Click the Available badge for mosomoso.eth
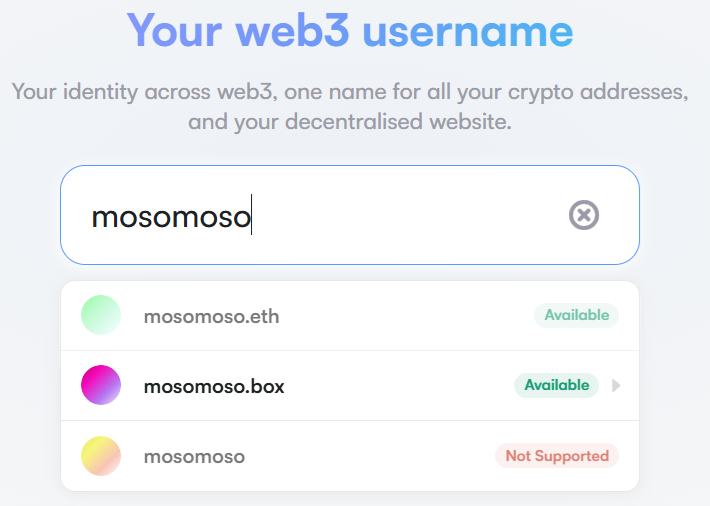The width and height of the screenshot is (710, 506). (576, 315)
